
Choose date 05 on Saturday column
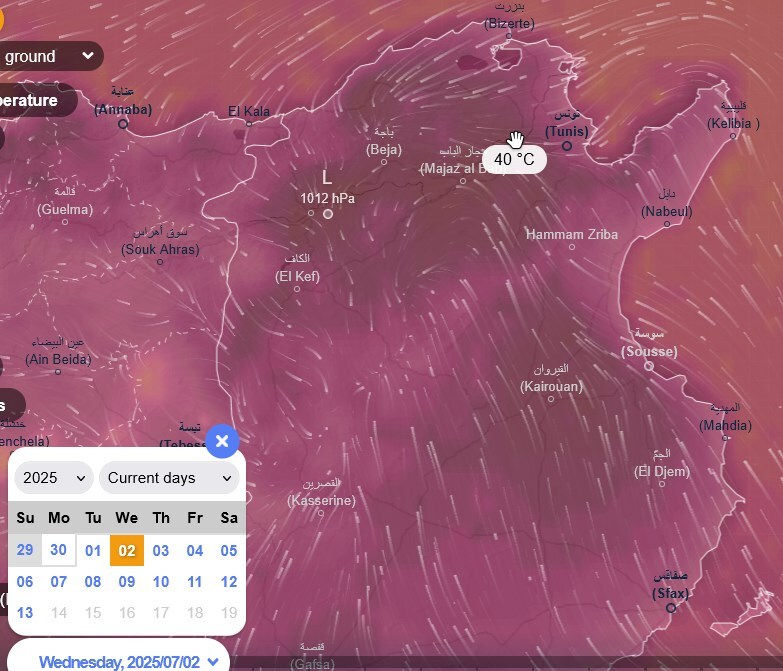pos(229,550)
